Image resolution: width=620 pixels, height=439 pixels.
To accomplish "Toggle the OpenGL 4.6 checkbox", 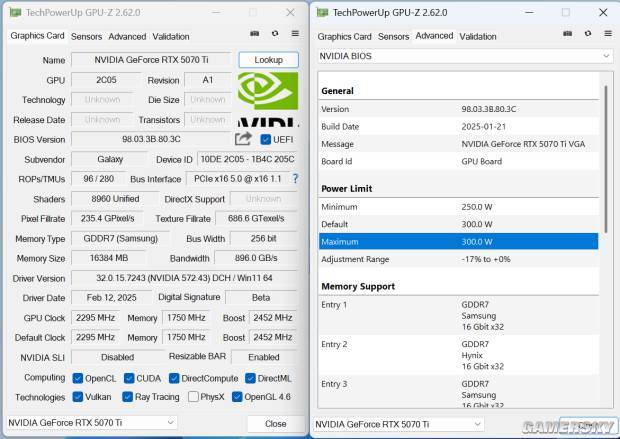I will pos(237,396).
